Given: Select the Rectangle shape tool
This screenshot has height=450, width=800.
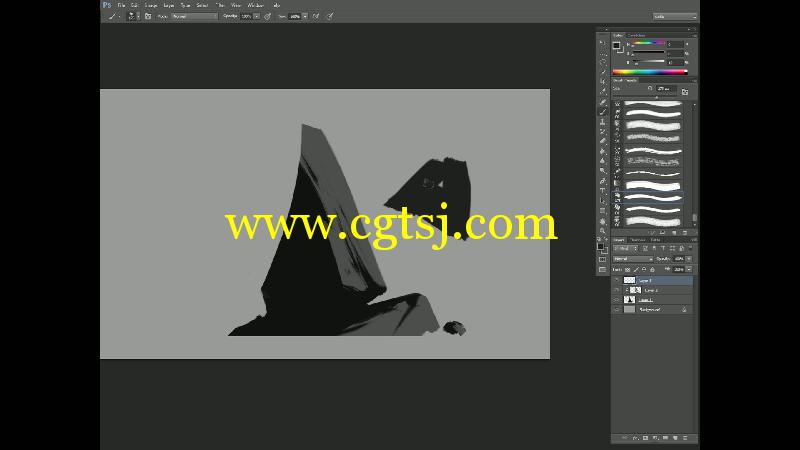Looking at the screenshot, I should [x=603, y=211].
